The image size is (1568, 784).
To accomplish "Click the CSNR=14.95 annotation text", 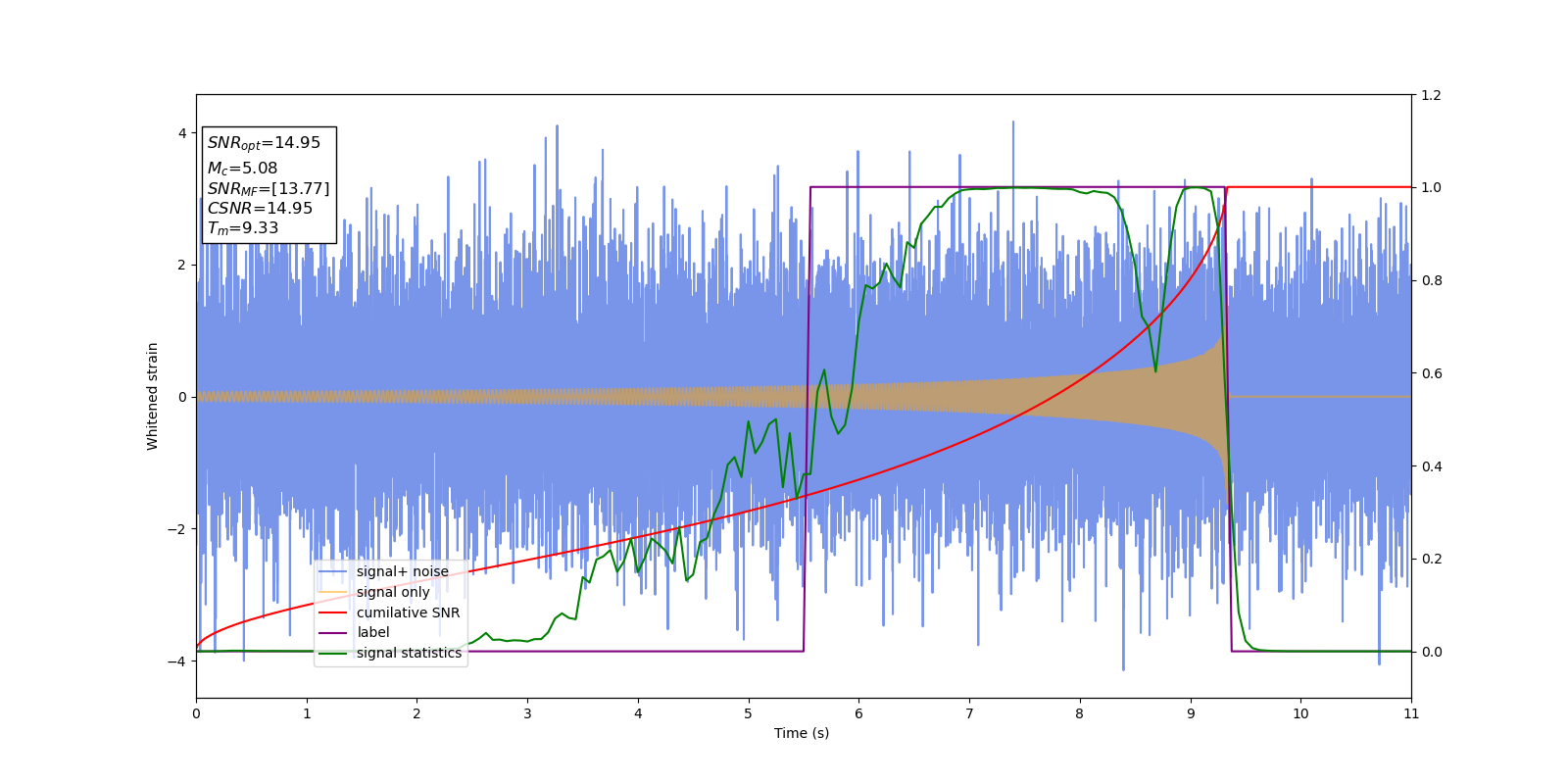I will tap(260, 208).
